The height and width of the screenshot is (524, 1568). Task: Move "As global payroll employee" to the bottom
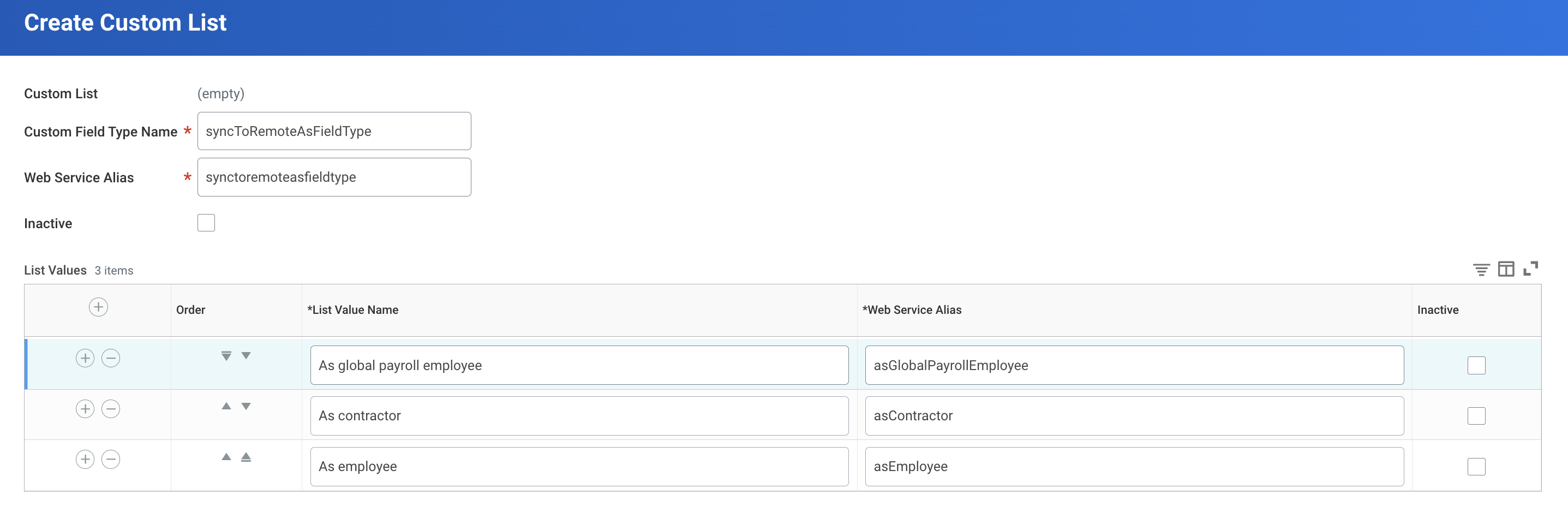pos(226,356)
